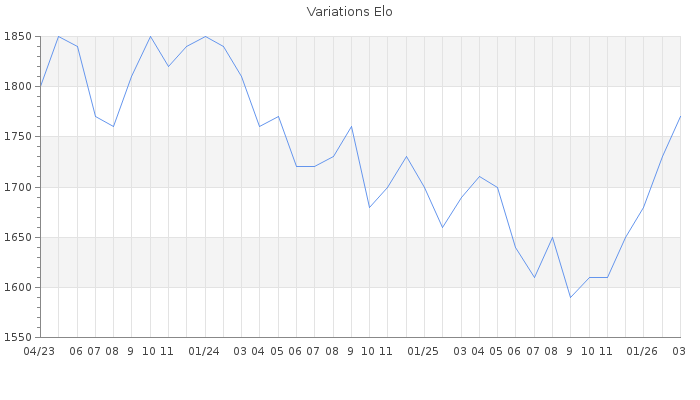This screenshot has height=400, width=700.
Task: Click the line's lowest point near 1590
Action: (570, 297)
